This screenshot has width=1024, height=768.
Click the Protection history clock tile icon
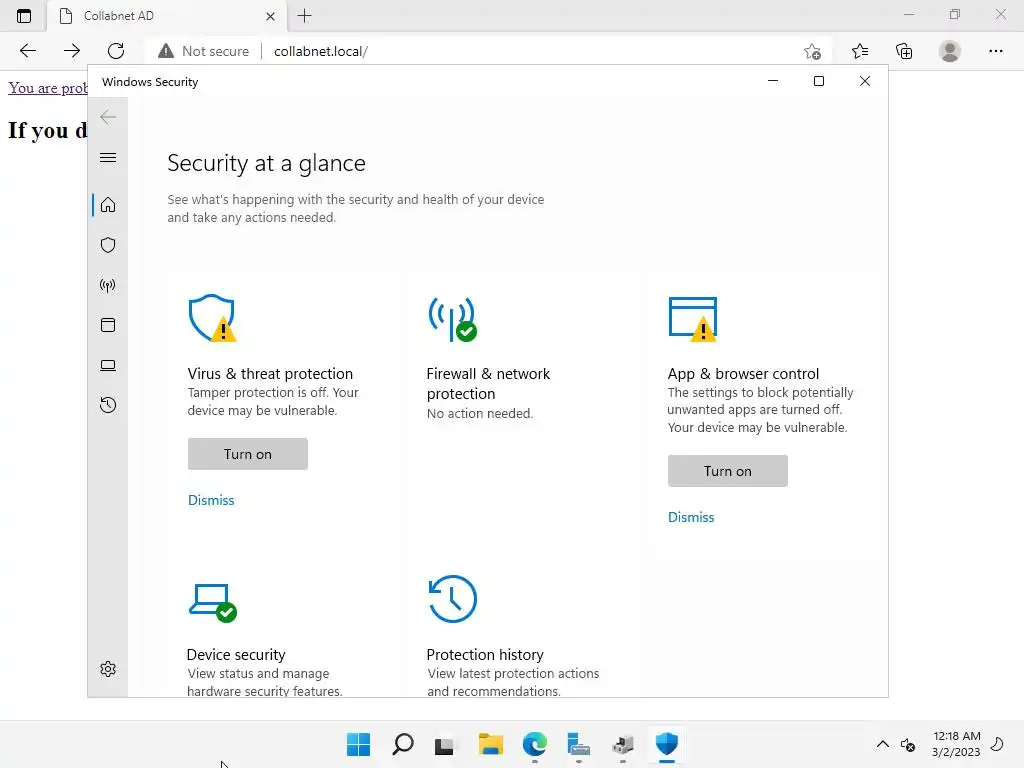pos(453,599)
